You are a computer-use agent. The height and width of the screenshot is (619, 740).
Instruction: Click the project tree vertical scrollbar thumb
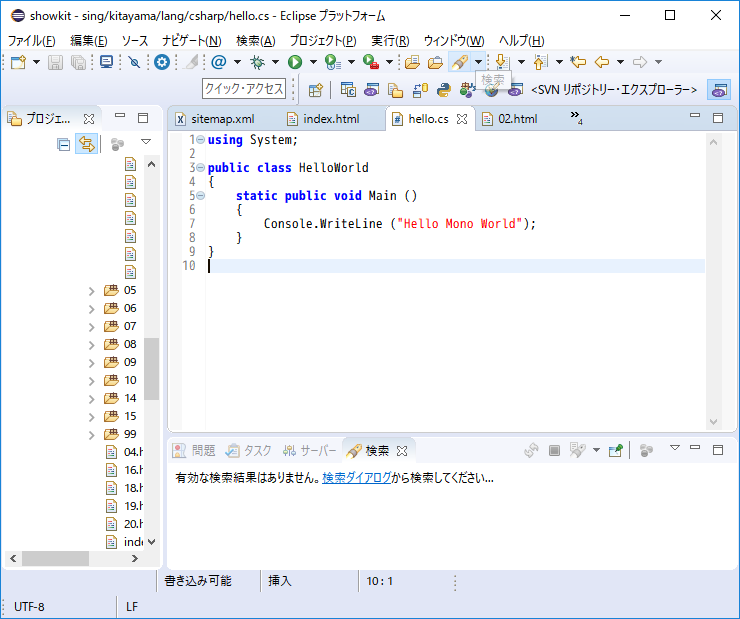(x=151, y=369)
